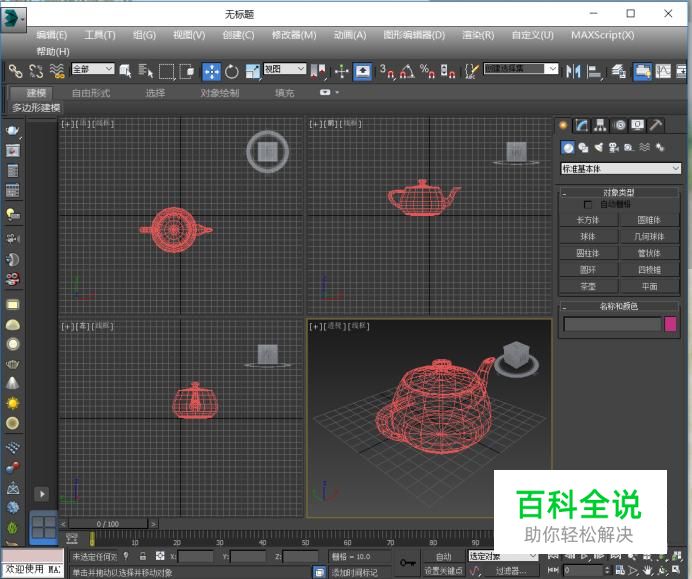Select the Shapes category icon
This screenshot has width=692, height=579.
click(x=583, y=147)
